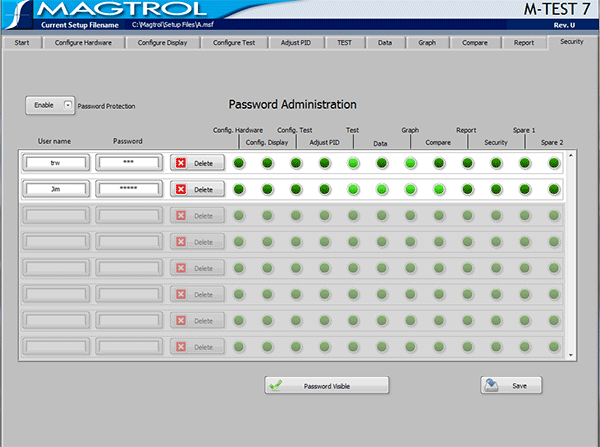This screenshot has height=447, width=600.
Task: Toggle Graph permission for Jim
Action: [410, 189]
